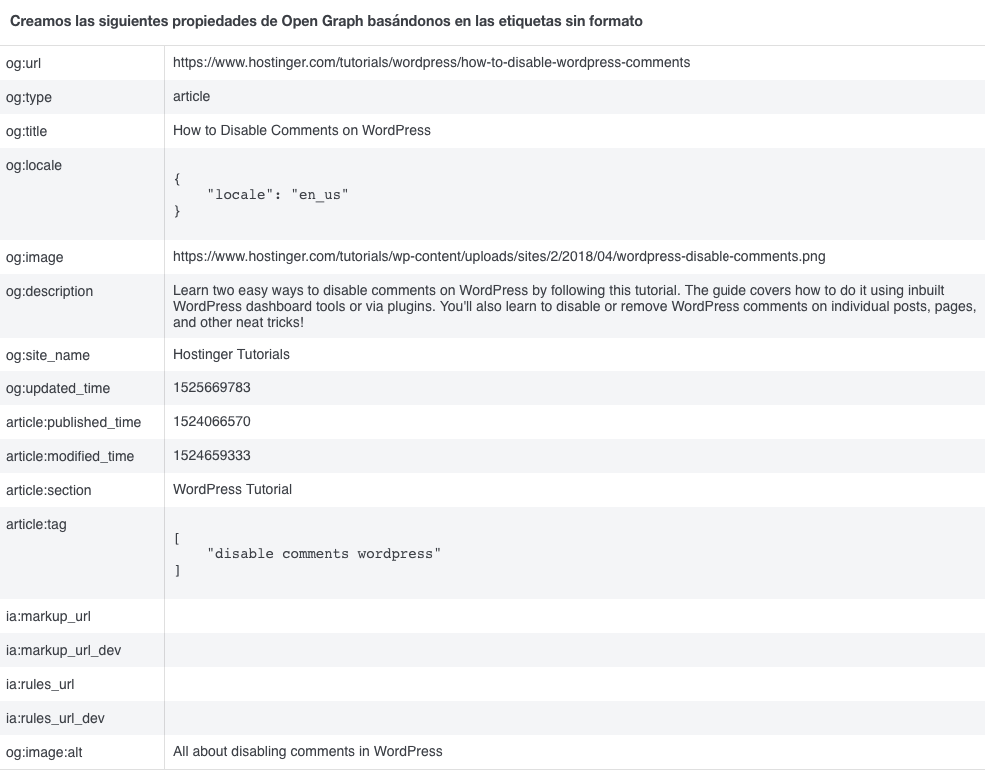Select the ia:markup_url_dev property label
985x770 pixels.
(63, 651)
